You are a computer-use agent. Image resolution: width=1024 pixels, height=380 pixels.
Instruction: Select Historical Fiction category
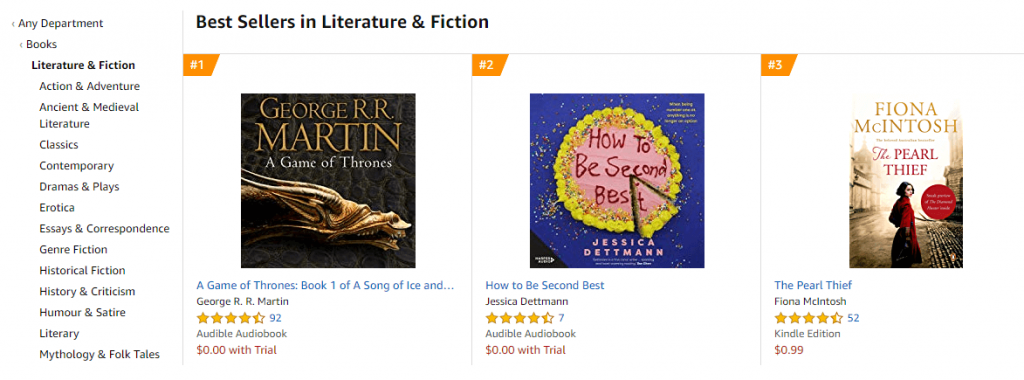point(82,270)
